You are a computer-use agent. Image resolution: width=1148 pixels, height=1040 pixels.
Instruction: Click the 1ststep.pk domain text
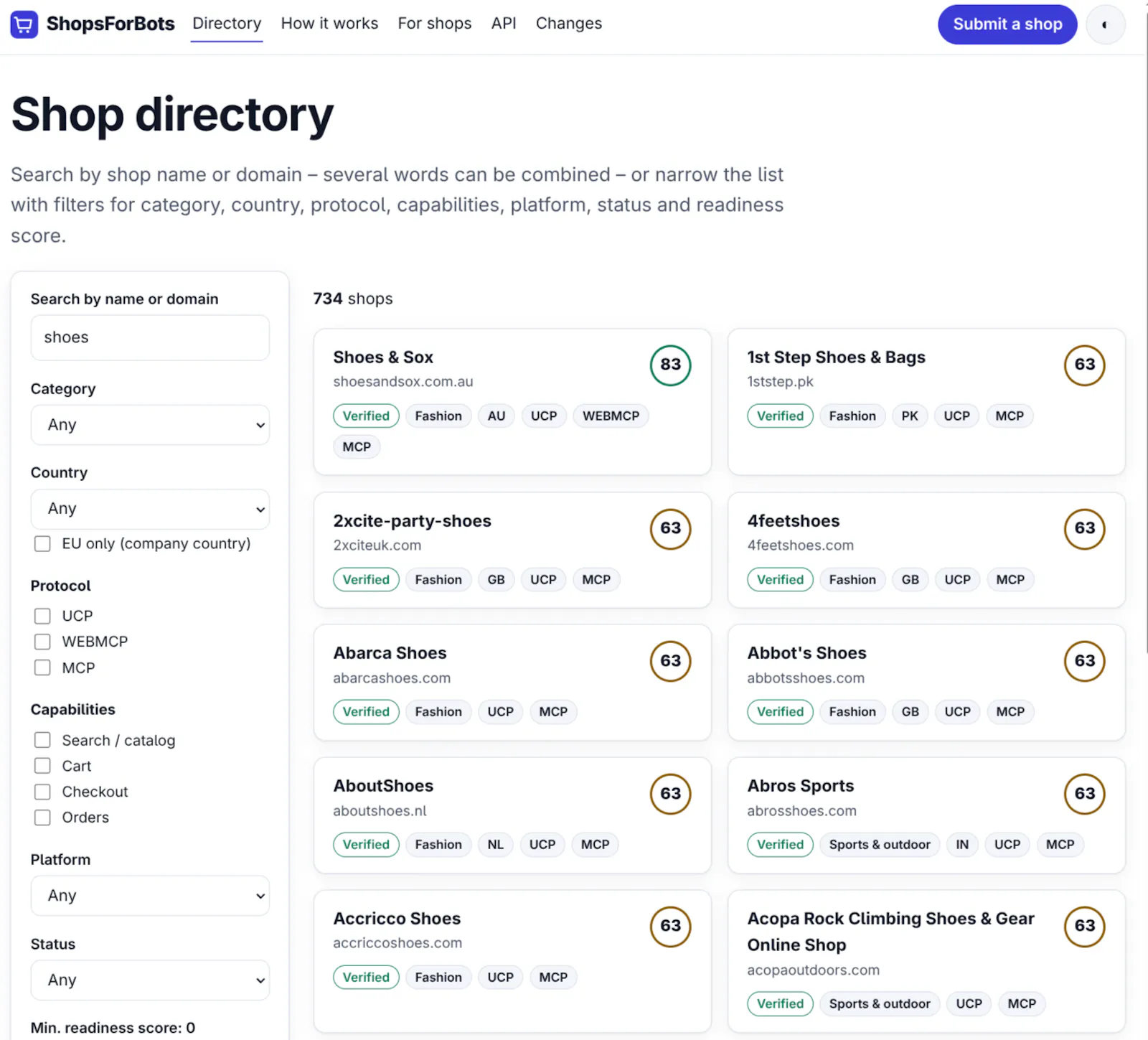[780, 382]
